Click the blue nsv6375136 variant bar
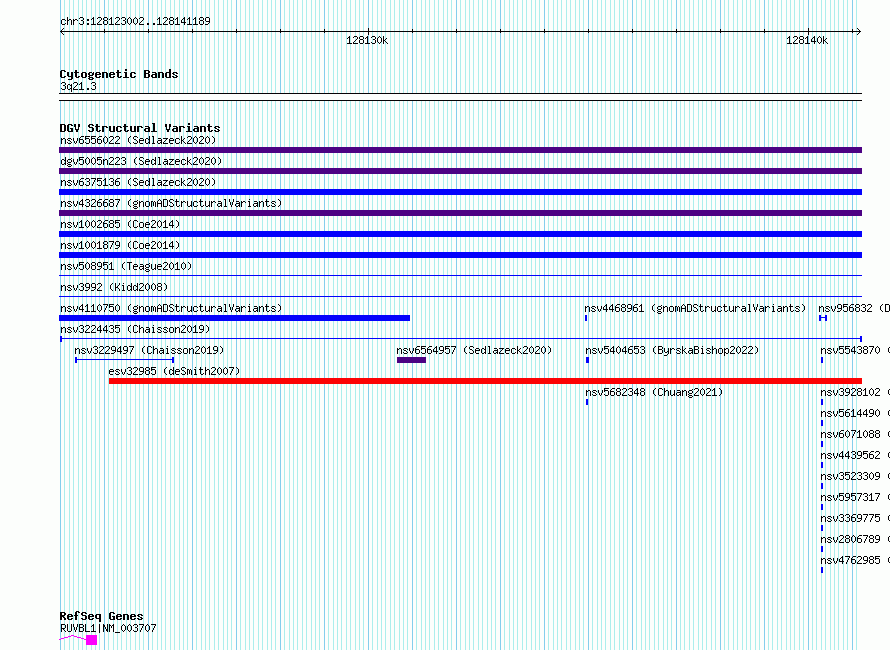Image resolution: width=890 pixels, height=650 pixels. 460,192
